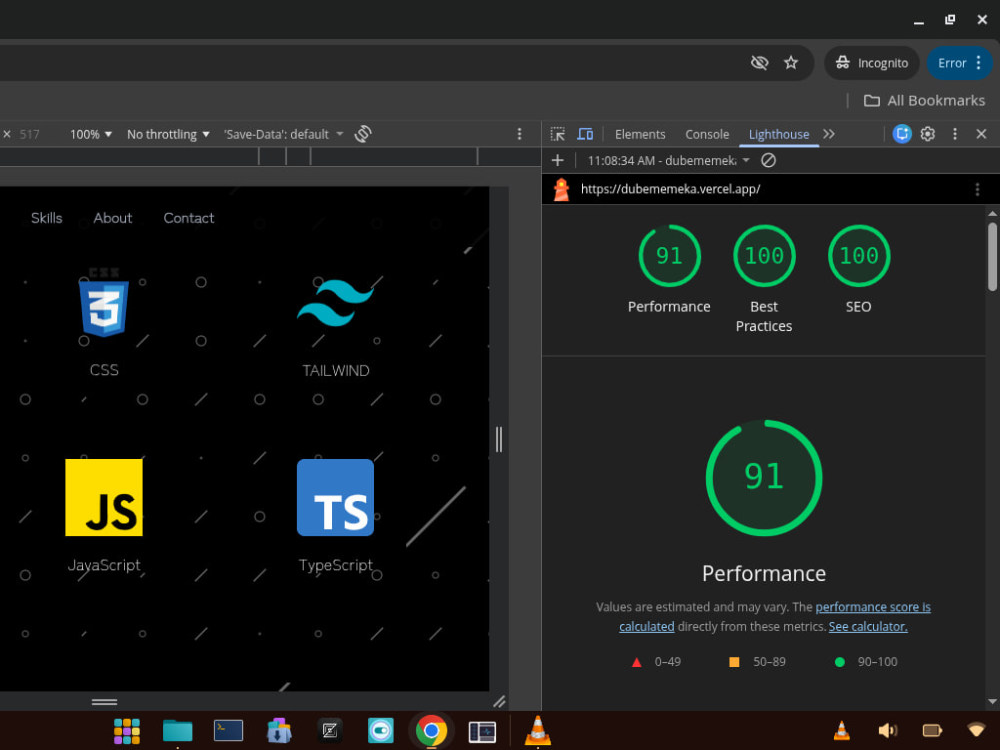Open the 'Save-Data': default dropdown
The width and height of the screenshot is (1000, 750).
coord(283,135)
